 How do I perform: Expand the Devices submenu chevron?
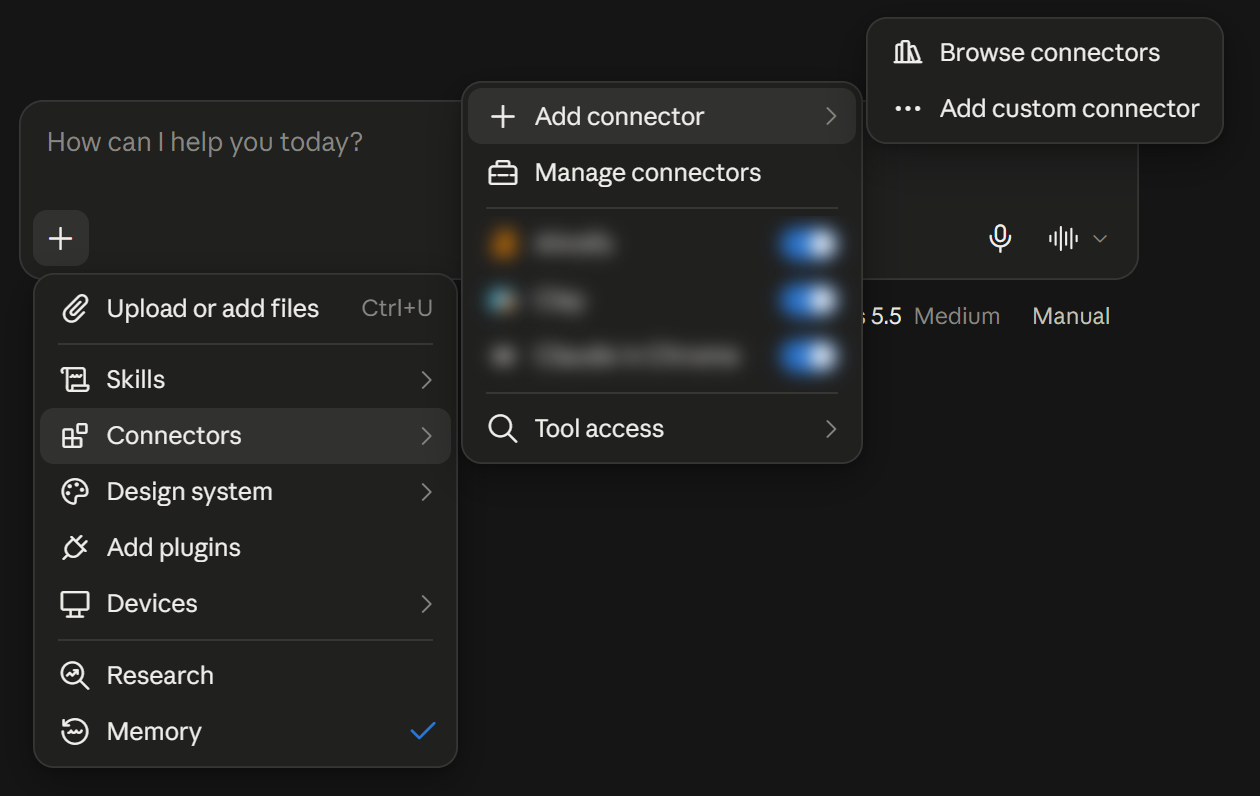pyautogui.click(x=426, y=604)
